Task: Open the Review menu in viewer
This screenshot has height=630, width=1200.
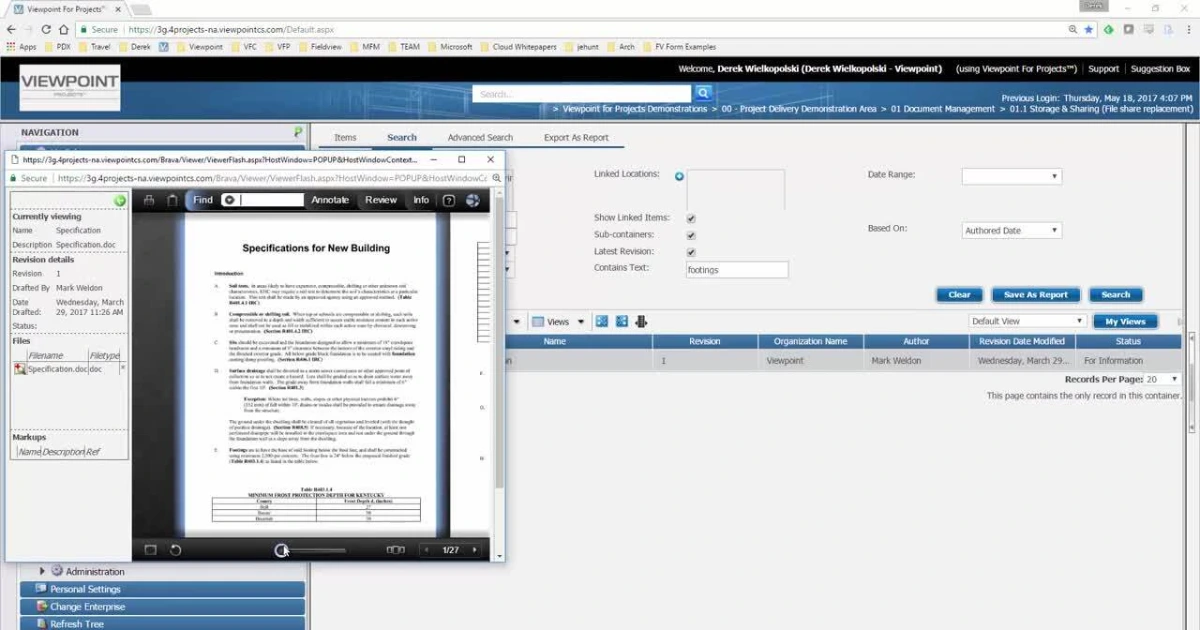Action: click(381, 200)
